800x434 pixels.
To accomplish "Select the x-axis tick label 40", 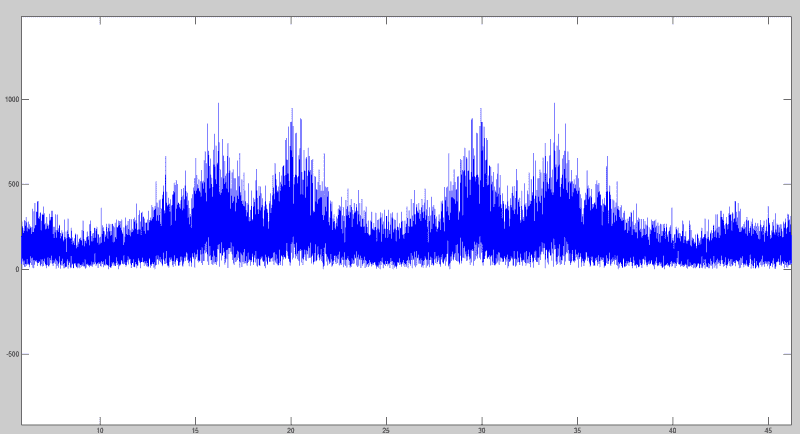I will click(x=673, y=430).
